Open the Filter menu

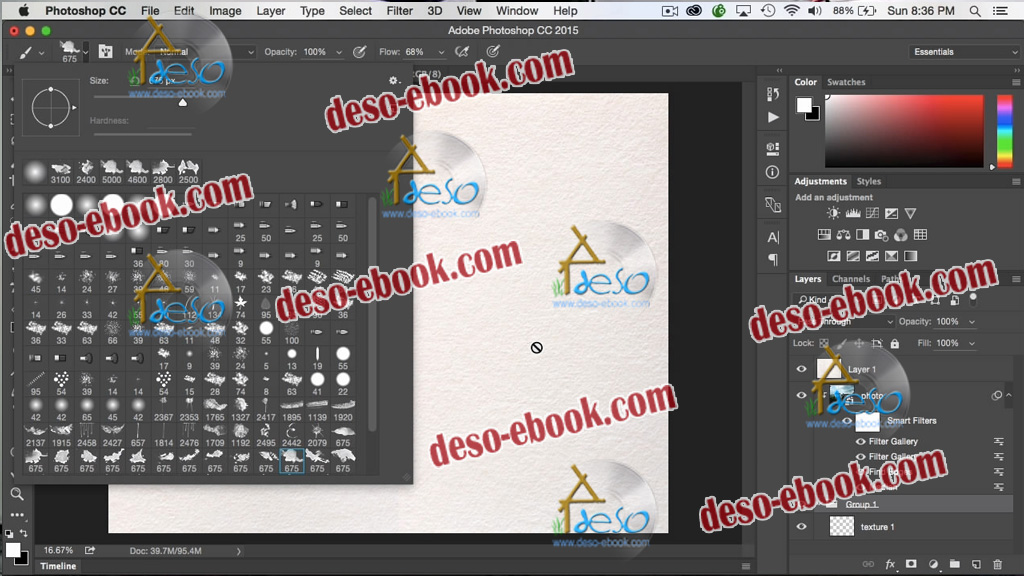(399, 11)
